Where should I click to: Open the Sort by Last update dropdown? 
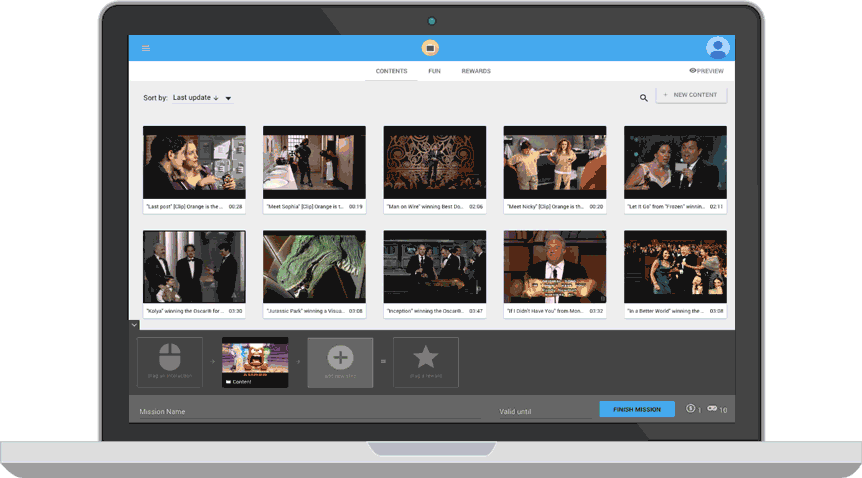[202, 98]
